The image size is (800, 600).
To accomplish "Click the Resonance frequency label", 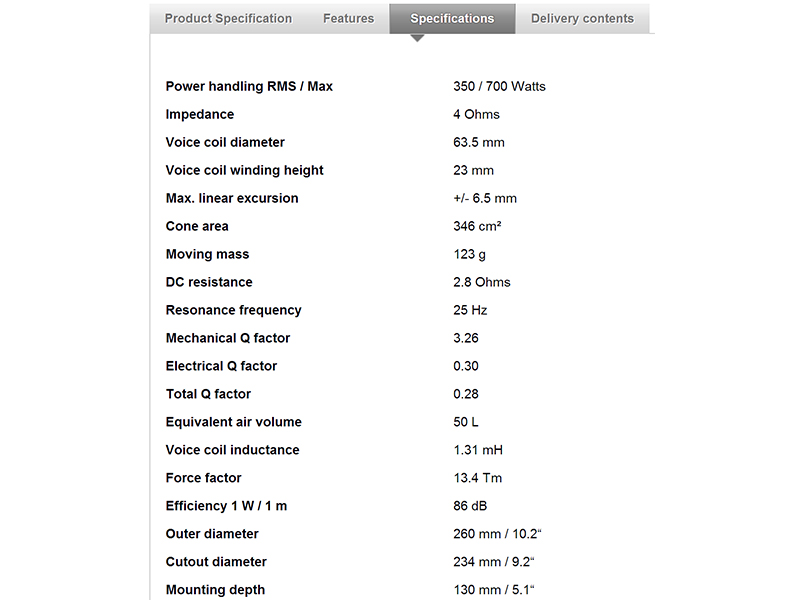I will coord(233,310).
